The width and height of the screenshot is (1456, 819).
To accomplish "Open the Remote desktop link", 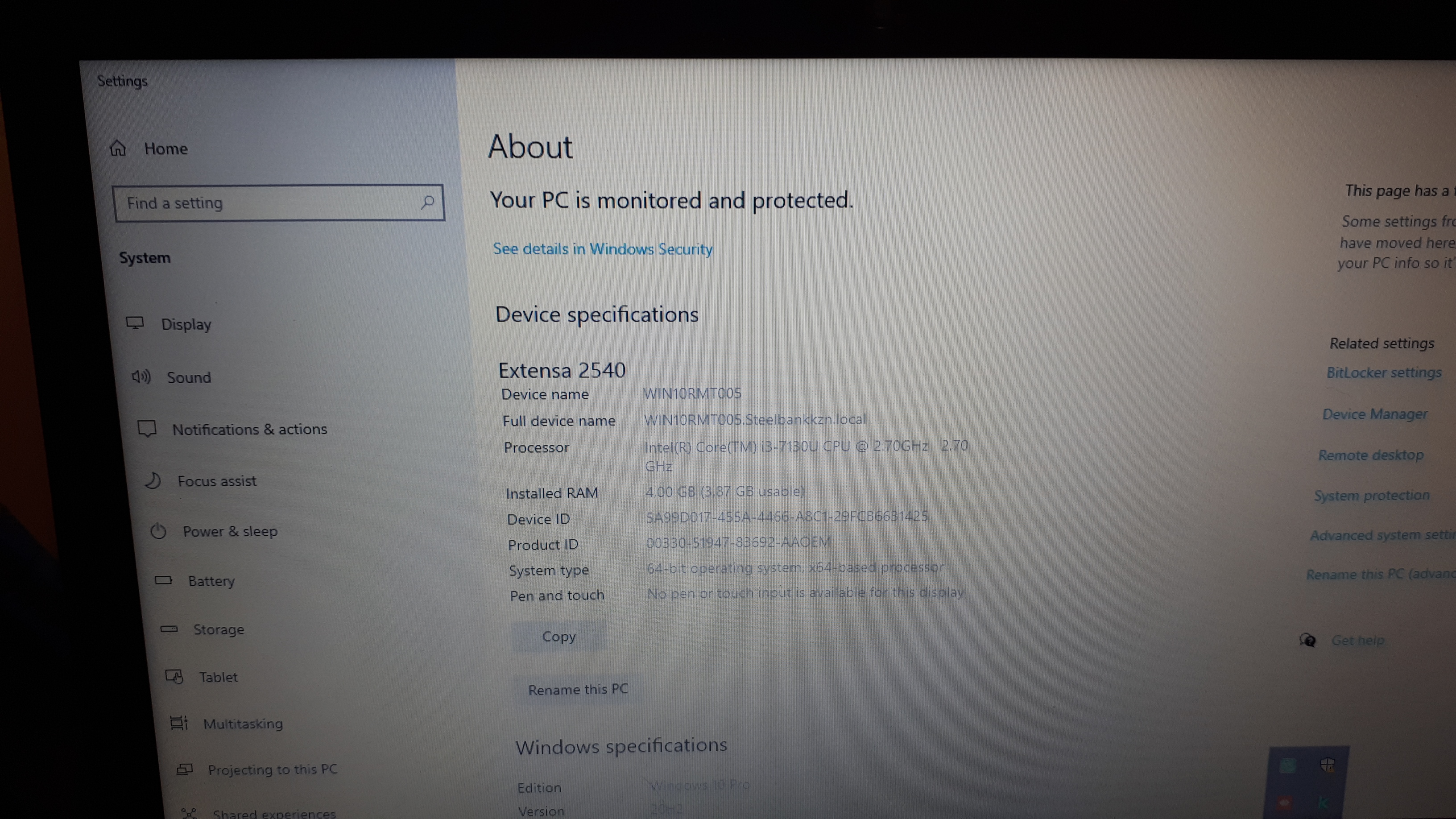I will pyautogui.click(x=1371, y=455).
